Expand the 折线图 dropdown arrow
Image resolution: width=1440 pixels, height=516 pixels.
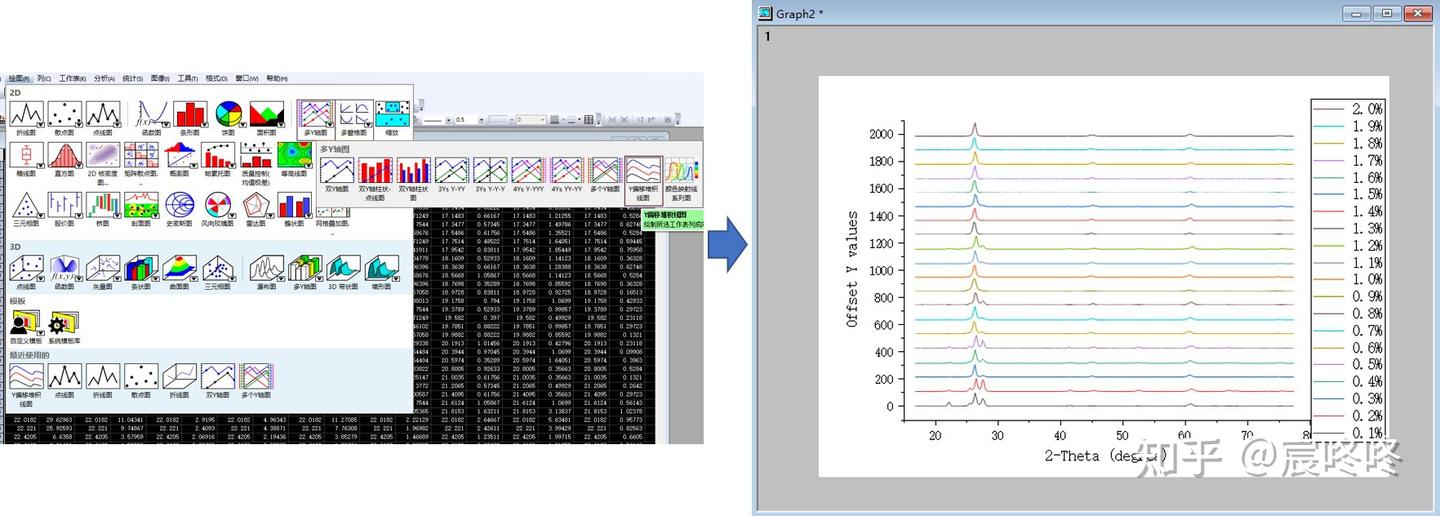coord(40,123)
